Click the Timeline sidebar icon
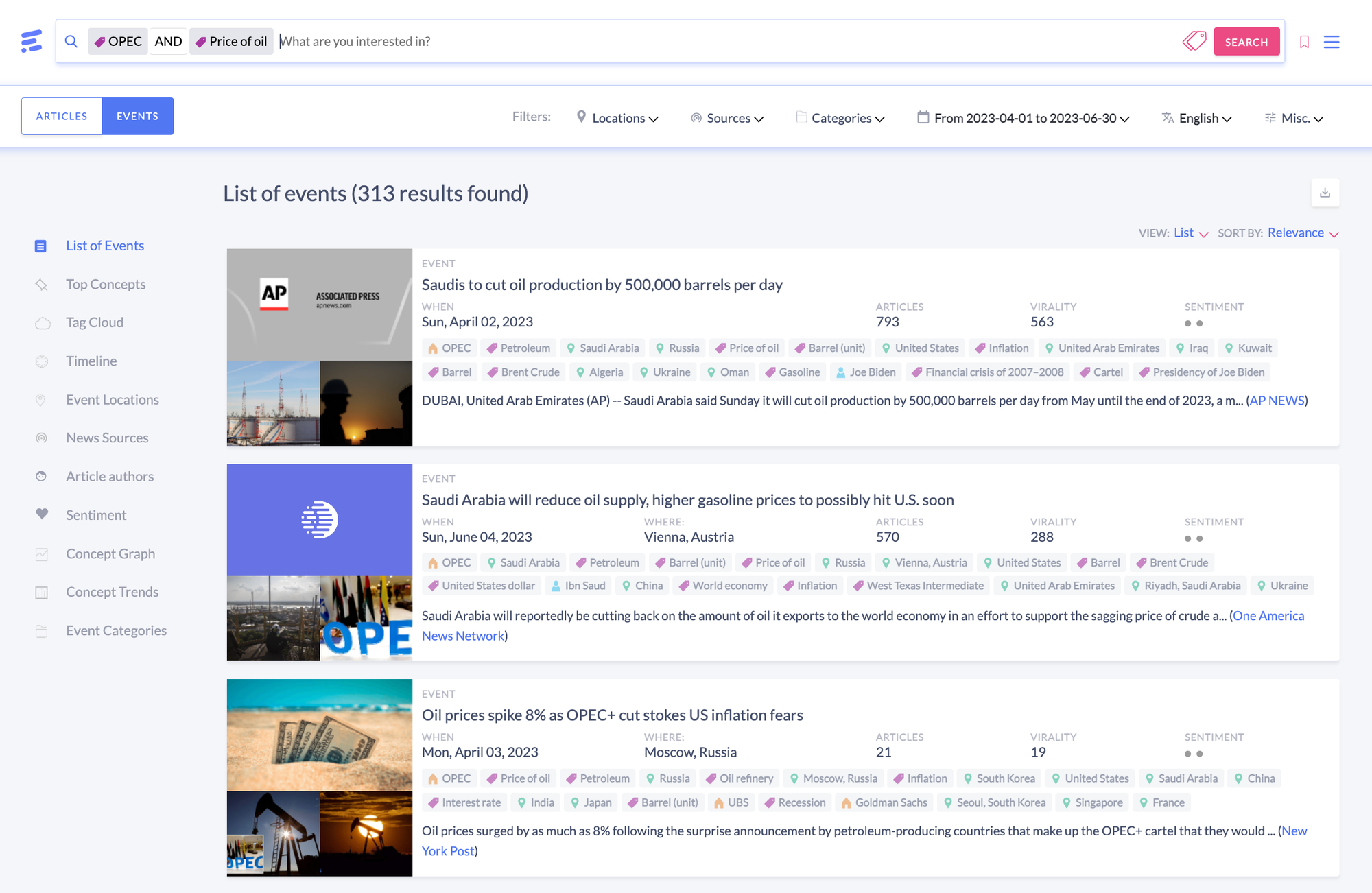The image size is (1372, 893). click(42, 361)
